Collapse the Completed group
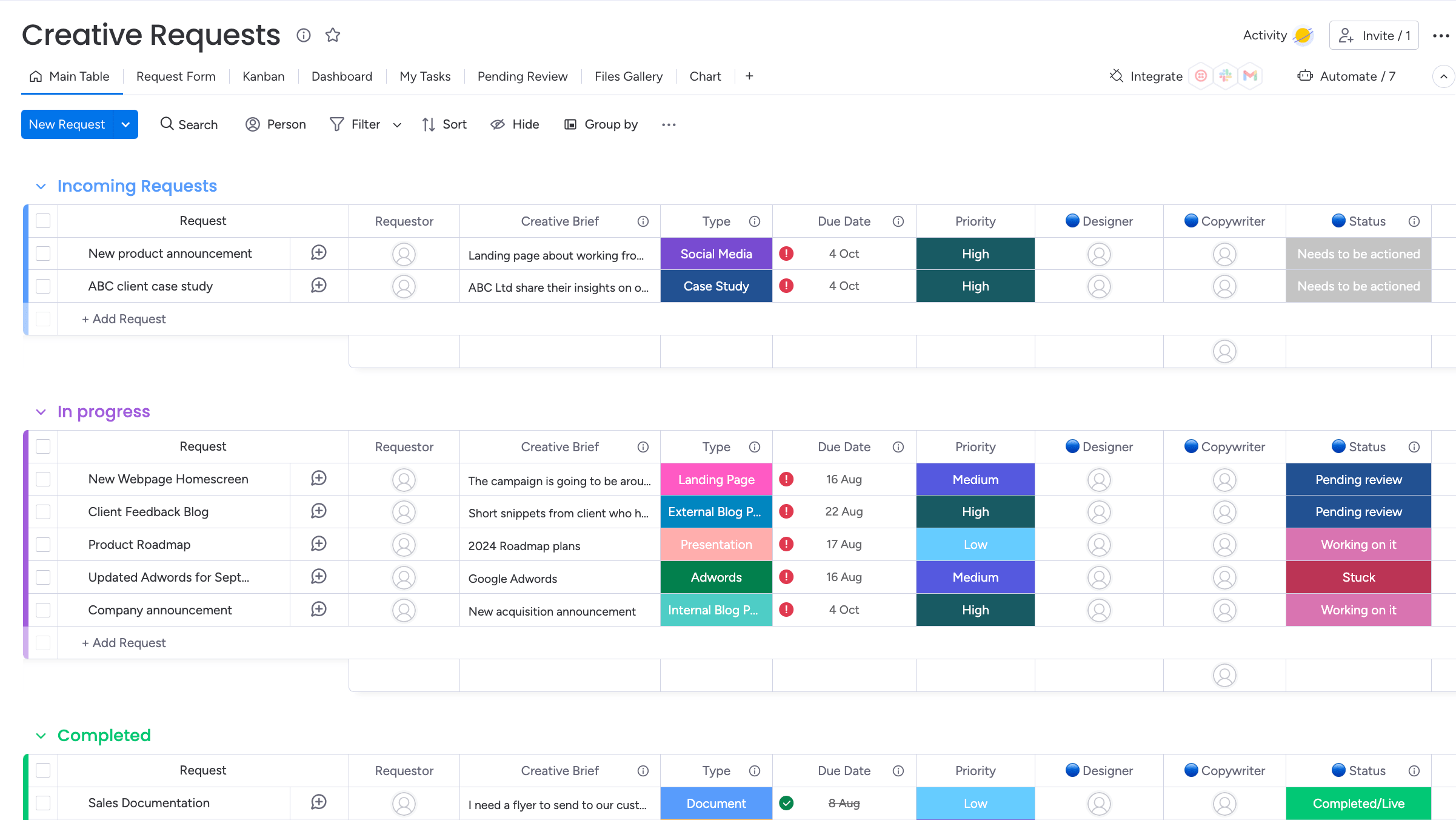1456x820 pixels. tap(41, 736)
